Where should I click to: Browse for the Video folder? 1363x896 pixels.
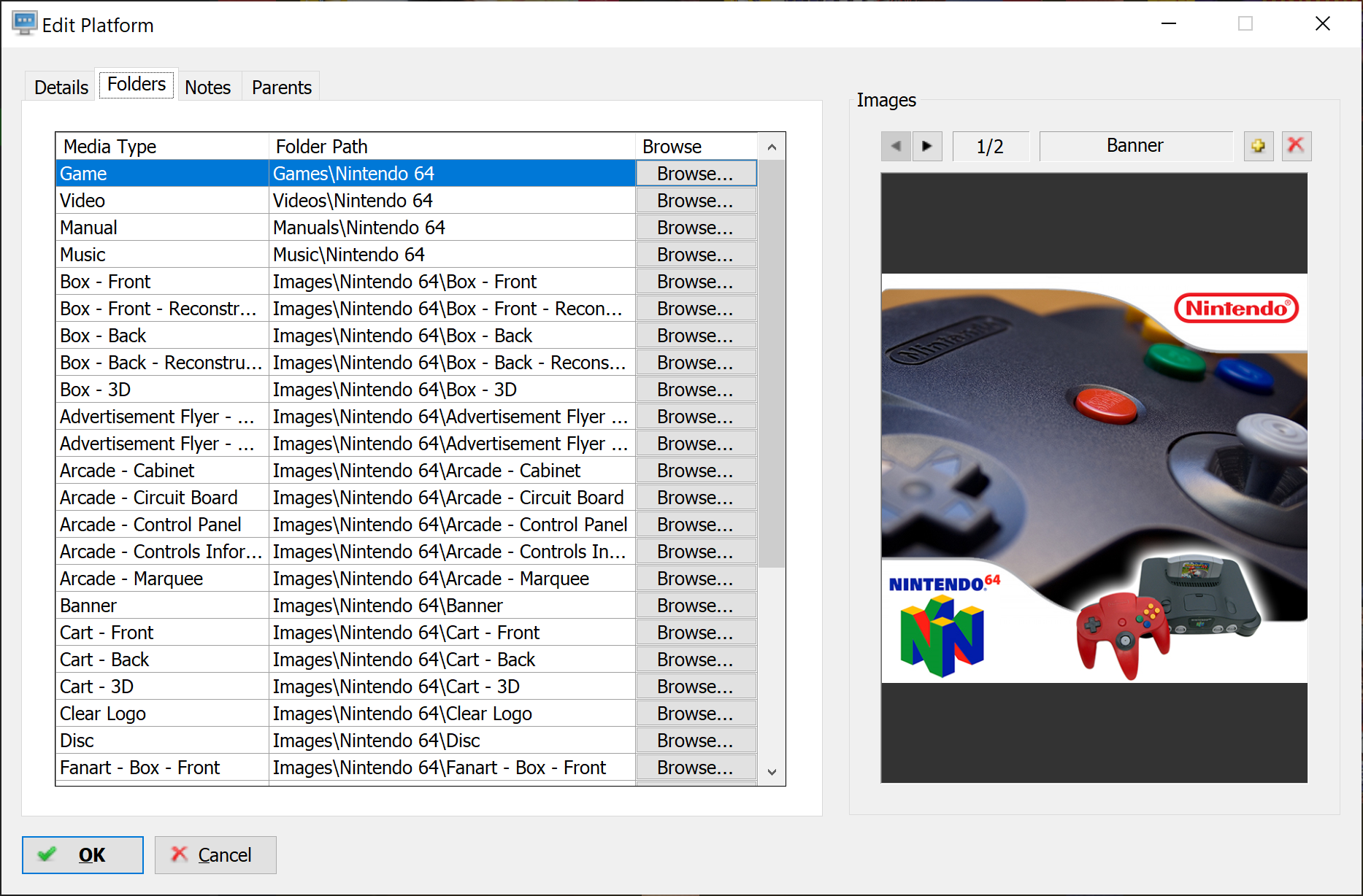coord(696,201)
